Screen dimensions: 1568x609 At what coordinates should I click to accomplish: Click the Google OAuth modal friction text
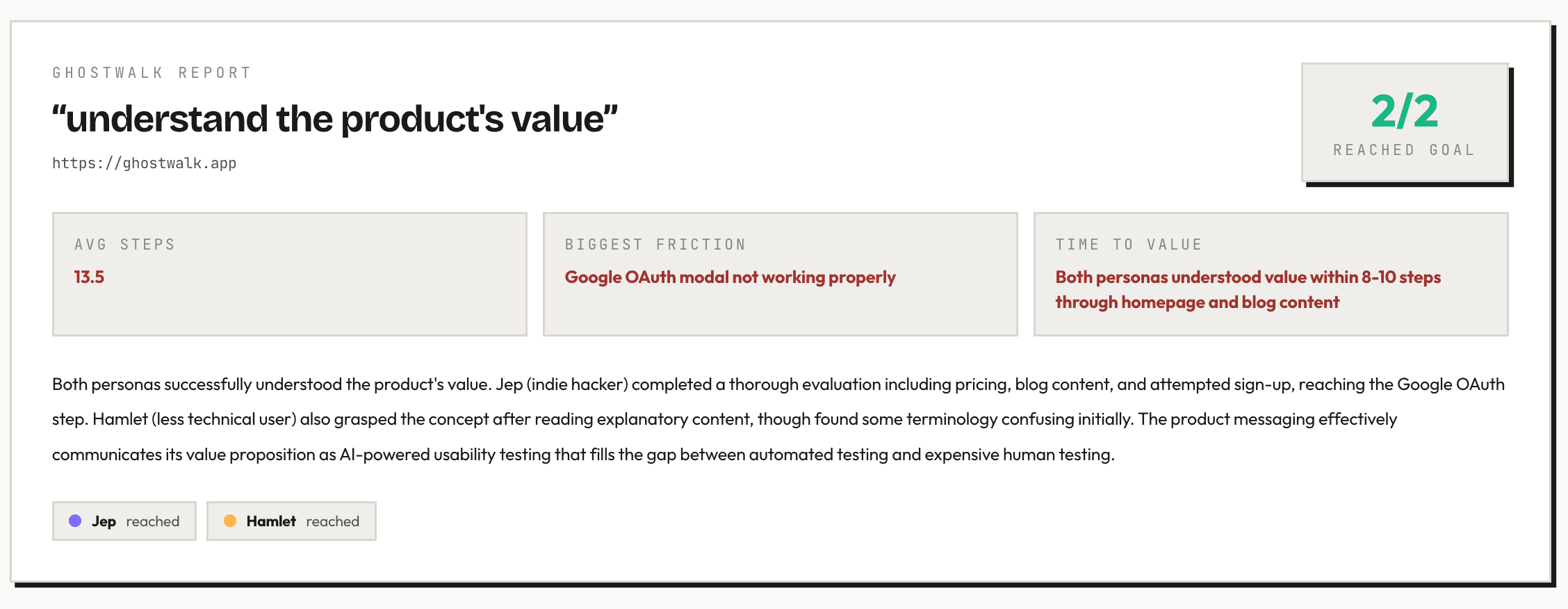[730, 277]
